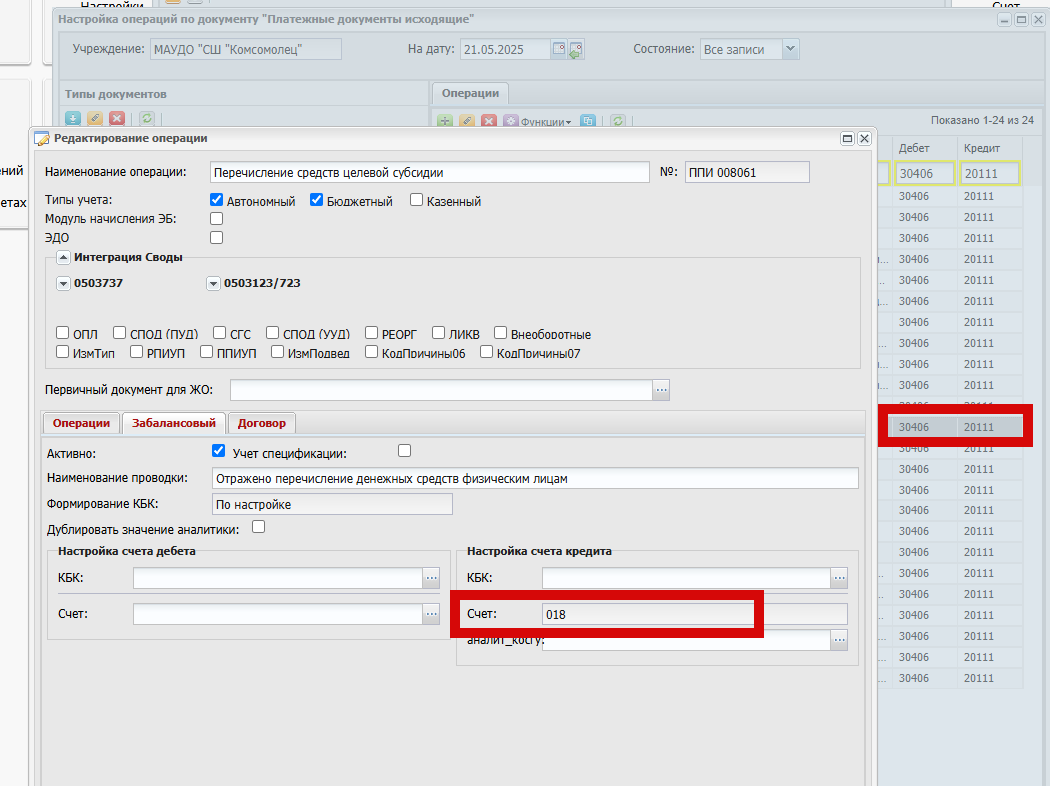
Task: Open calendar picker next to date field
Action: 558,49
